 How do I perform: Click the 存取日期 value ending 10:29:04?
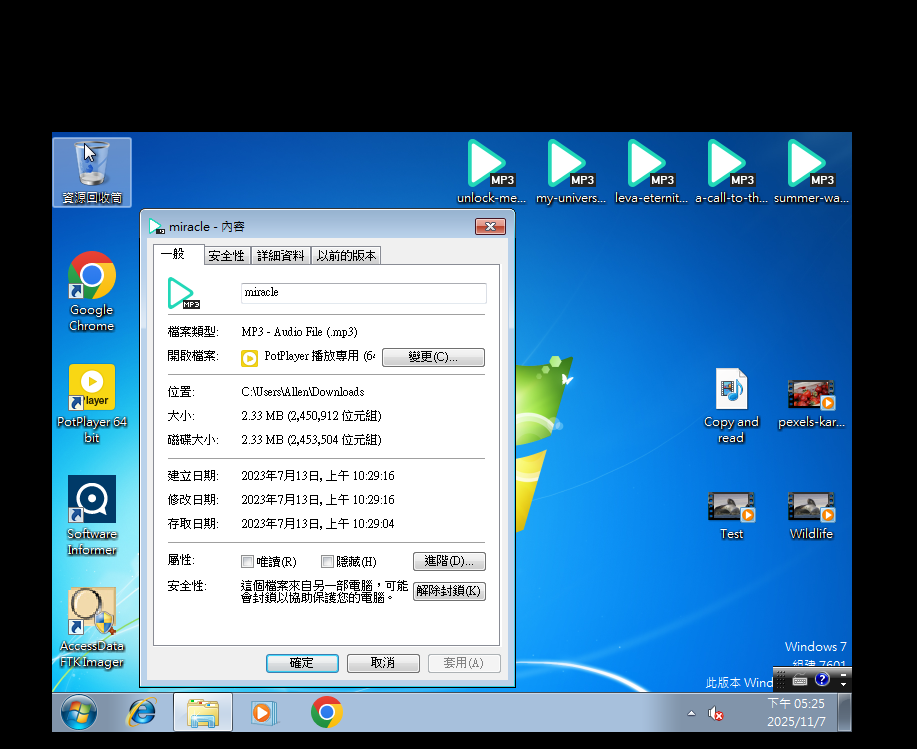(x=318, y=524)
